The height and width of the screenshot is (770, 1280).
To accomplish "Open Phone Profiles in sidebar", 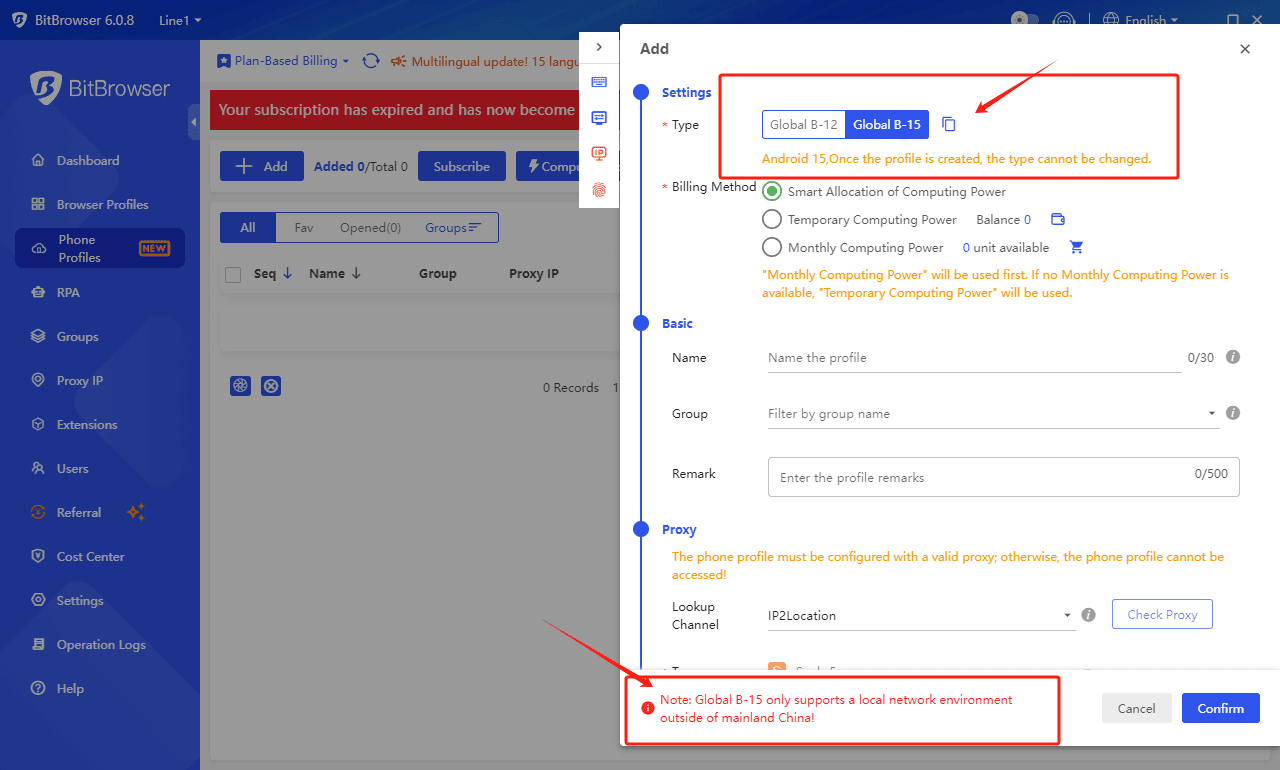I will (100, 248).
